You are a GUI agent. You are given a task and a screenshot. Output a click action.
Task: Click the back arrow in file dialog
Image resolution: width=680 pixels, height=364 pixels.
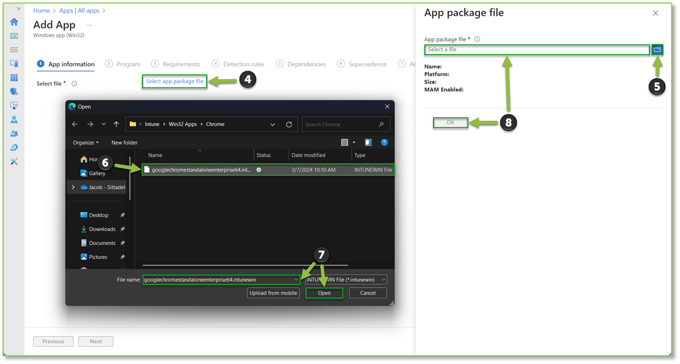[x=75, y=125]
